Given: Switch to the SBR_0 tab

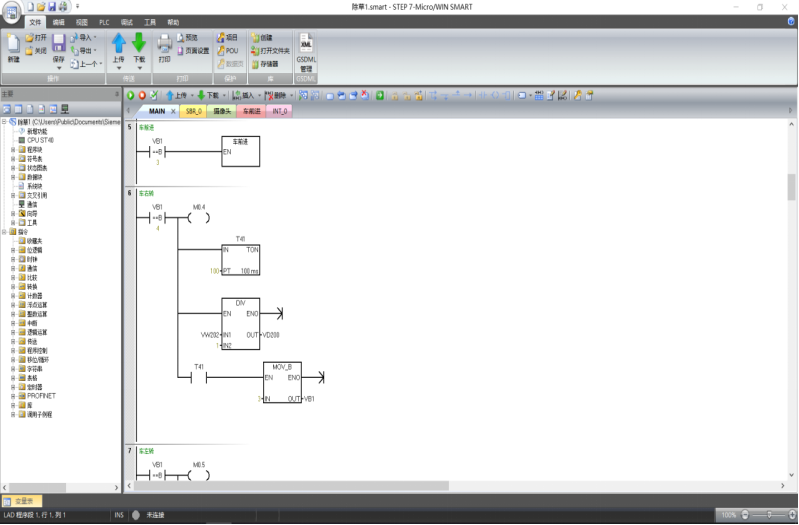Looking at the screenshot, I should click(x=194, y=111).
